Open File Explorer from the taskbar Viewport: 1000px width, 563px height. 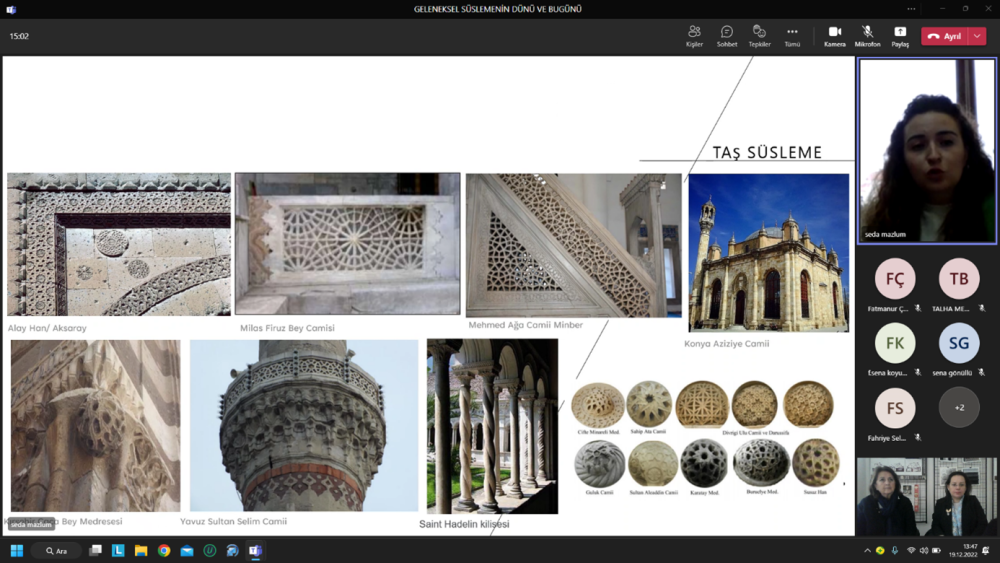141,551
